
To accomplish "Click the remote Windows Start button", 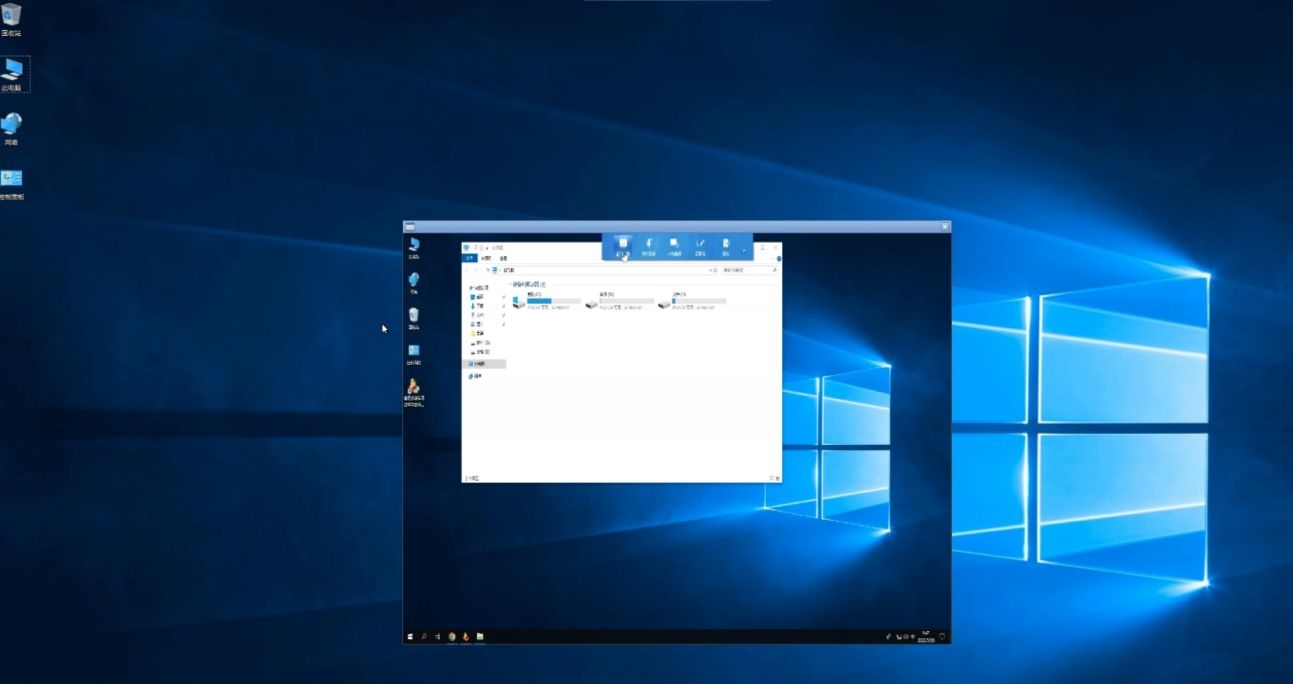I will point(410,636).
